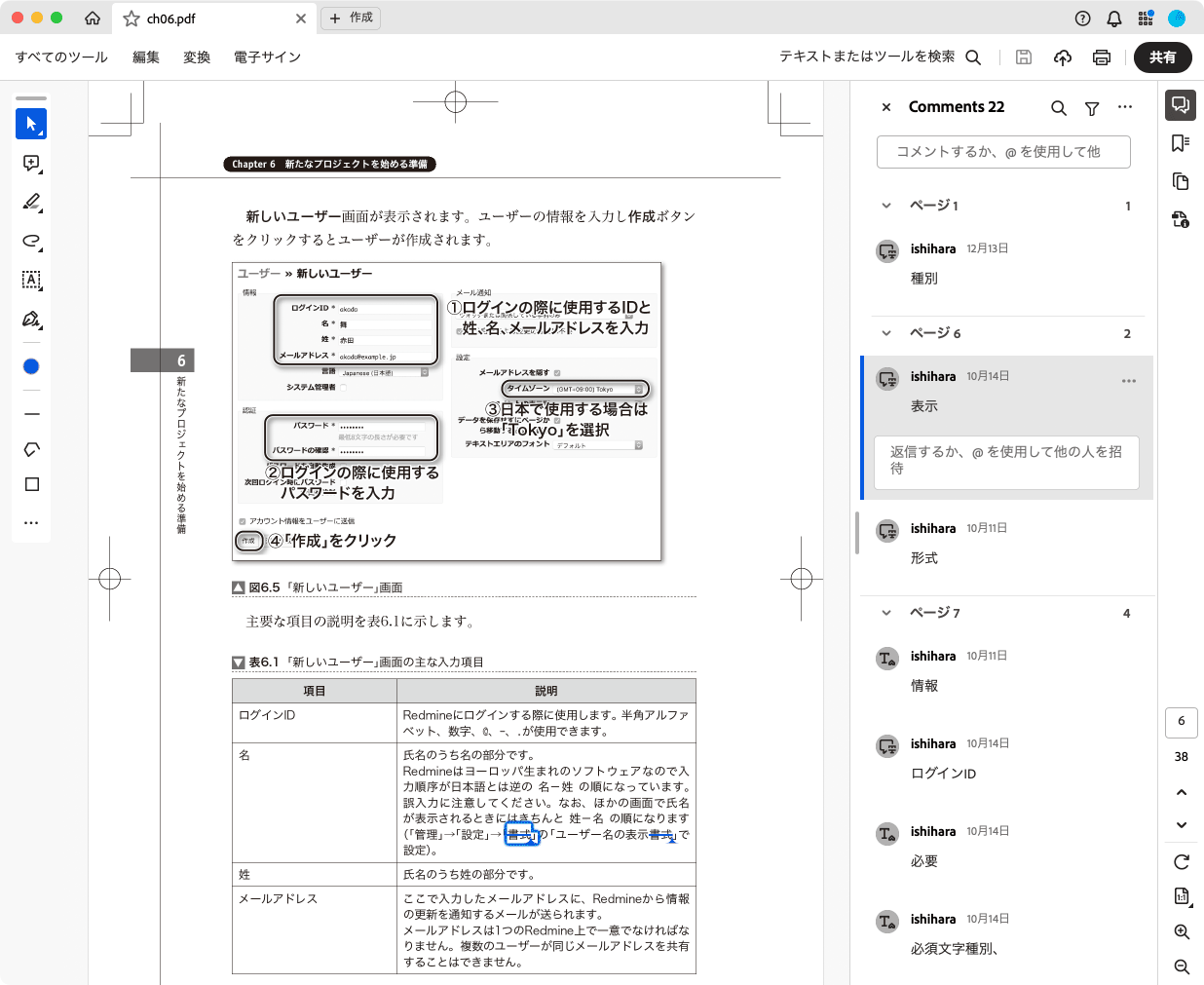Zoom in on the document
This screenshot has width=1204, height=985.
1182,931
